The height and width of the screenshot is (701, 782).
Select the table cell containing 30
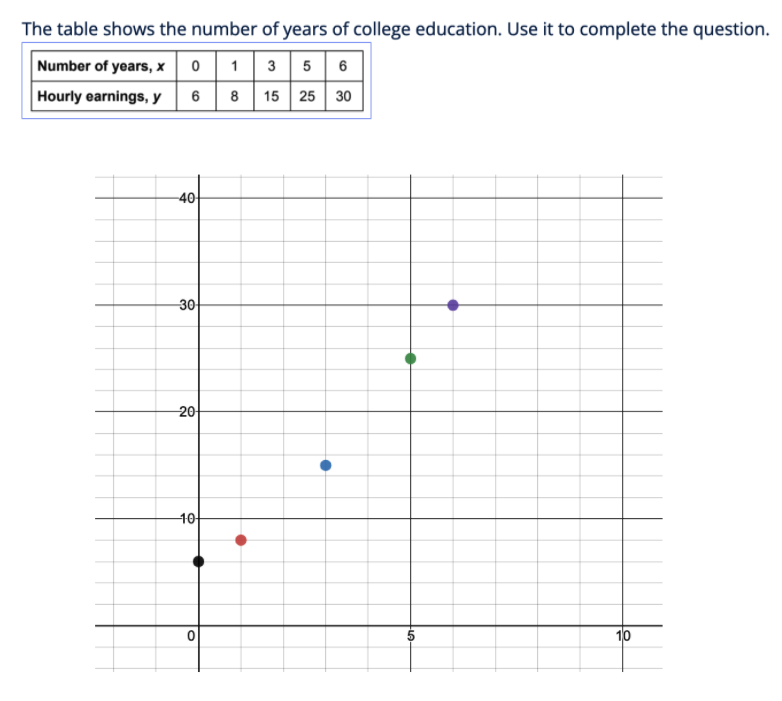(343, 97)
